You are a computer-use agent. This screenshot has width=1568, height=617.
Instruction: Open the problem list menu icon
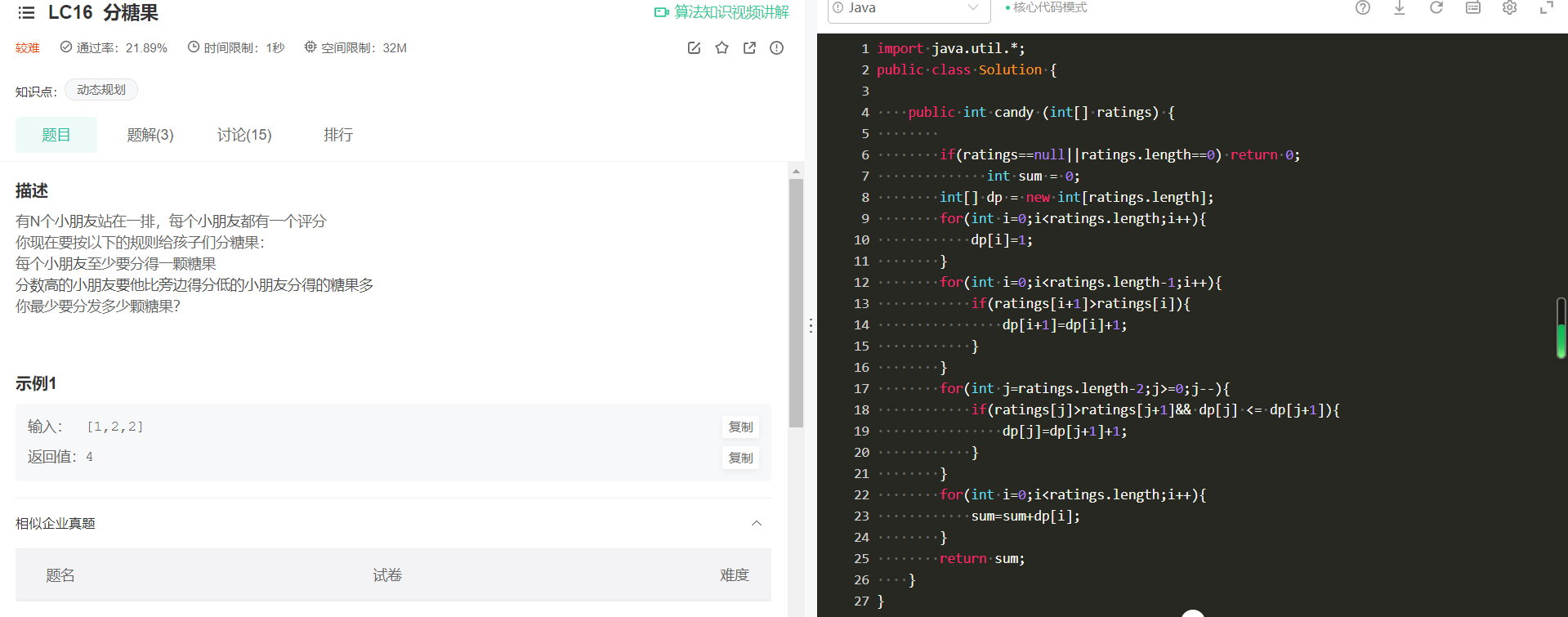[26, 13]
